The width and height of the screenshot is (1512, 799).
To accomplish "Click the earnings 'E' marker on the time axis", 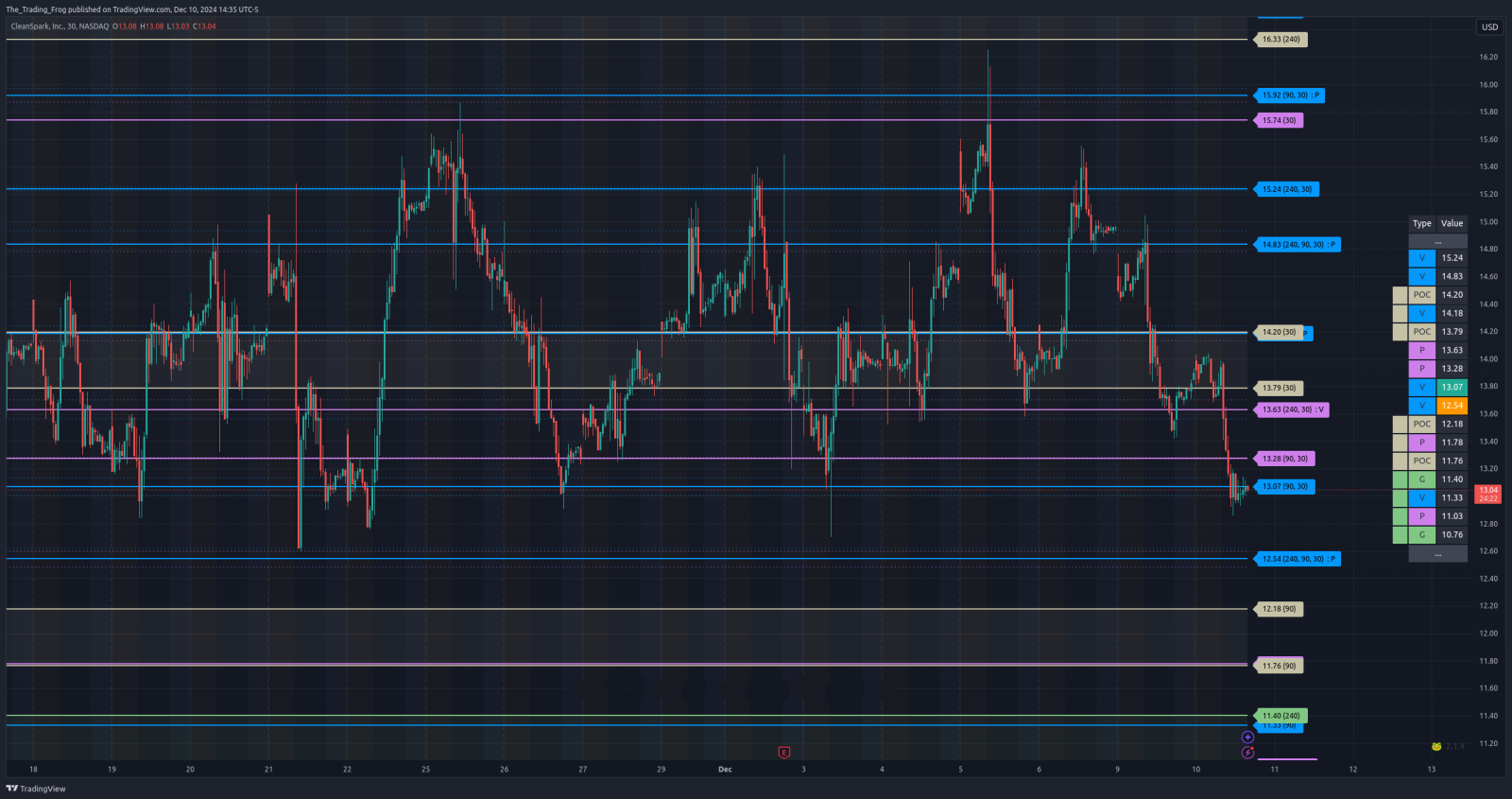I will pos(783,753).
